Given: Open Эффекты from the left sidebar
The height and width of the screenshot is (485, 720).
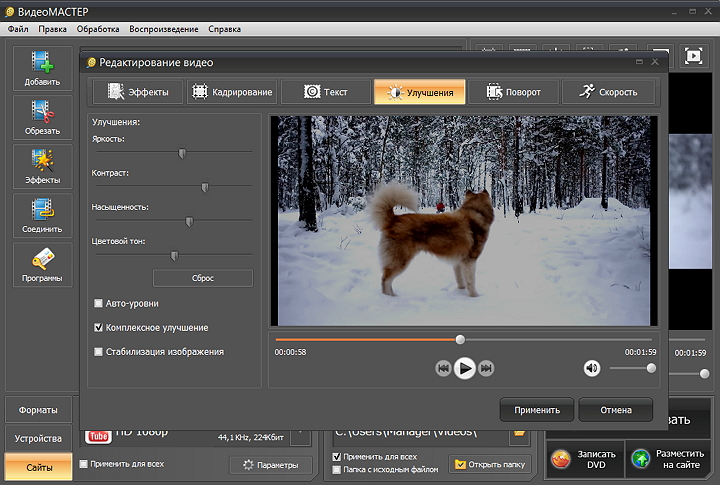Looking at the screenshot, I should [x=42, y=166].
